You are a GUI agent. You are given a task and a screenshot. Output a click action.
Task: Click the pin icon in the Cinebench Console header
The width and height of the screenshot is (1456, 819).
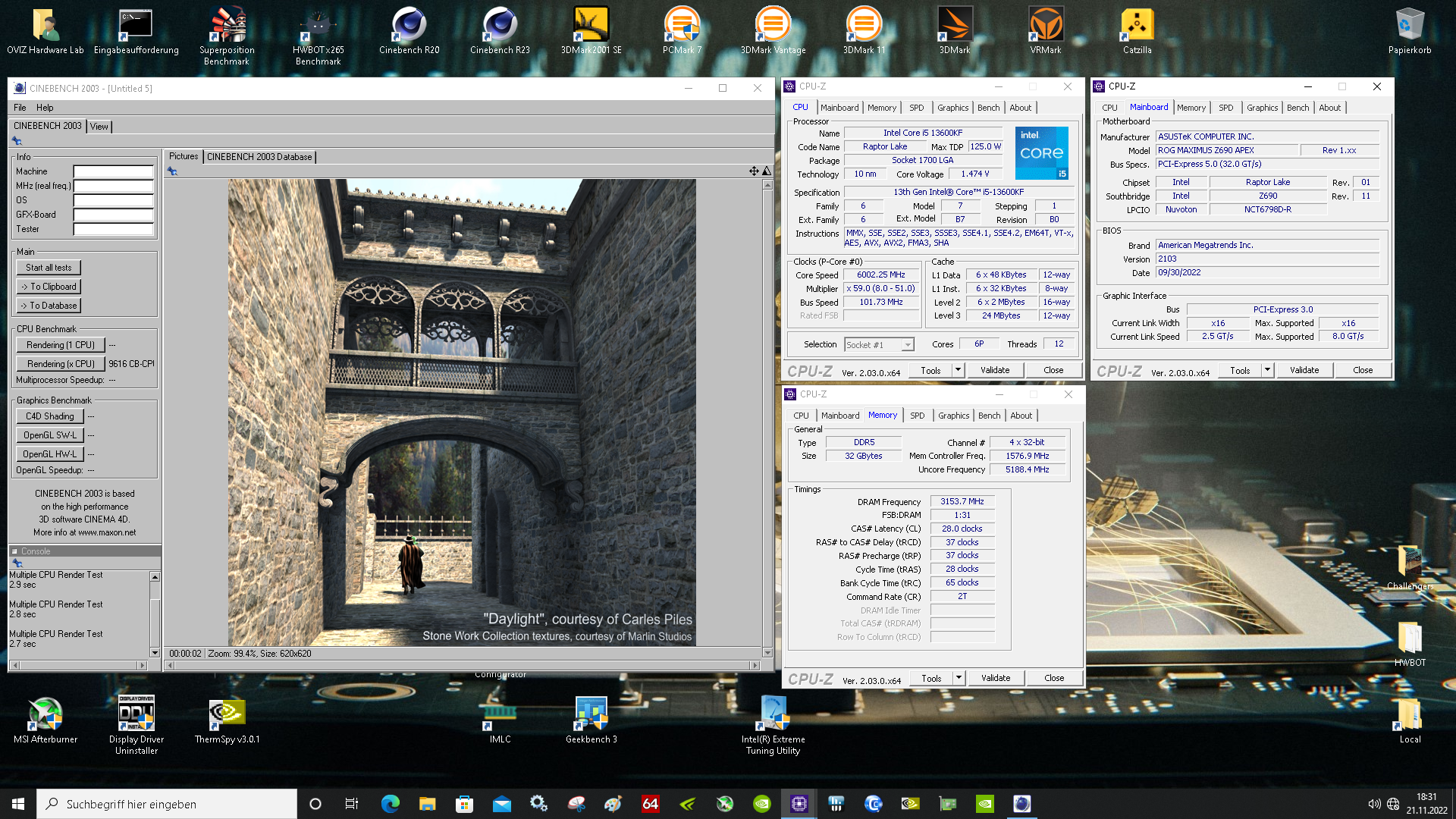17,563
